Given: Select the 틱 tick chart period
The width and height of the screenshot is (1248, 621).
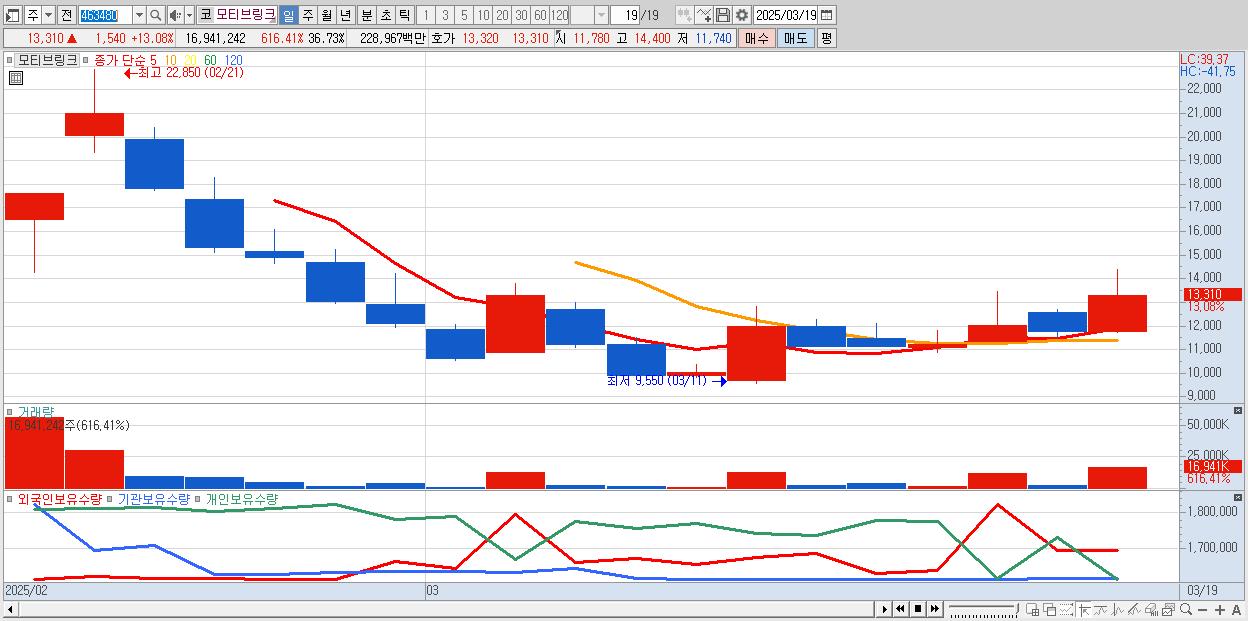Looking at the screenshot, I should click(x=404, y=15).
